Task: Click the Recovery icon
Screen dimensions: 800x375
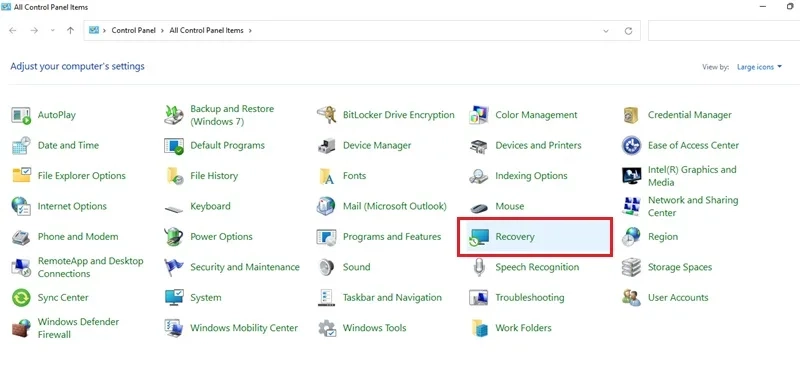Action: (479, 237)
